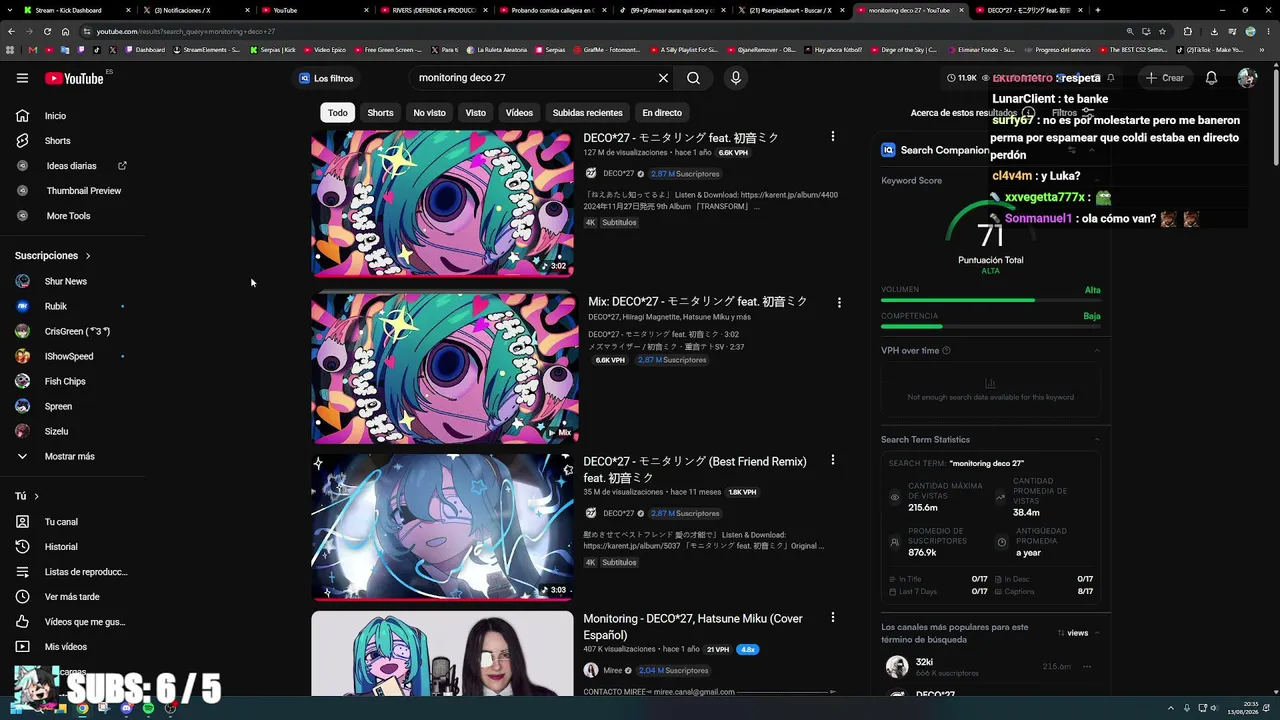Viewport: 1280px width, 720px height.
Task: Select the Visto filter chip
Action: 476,113
